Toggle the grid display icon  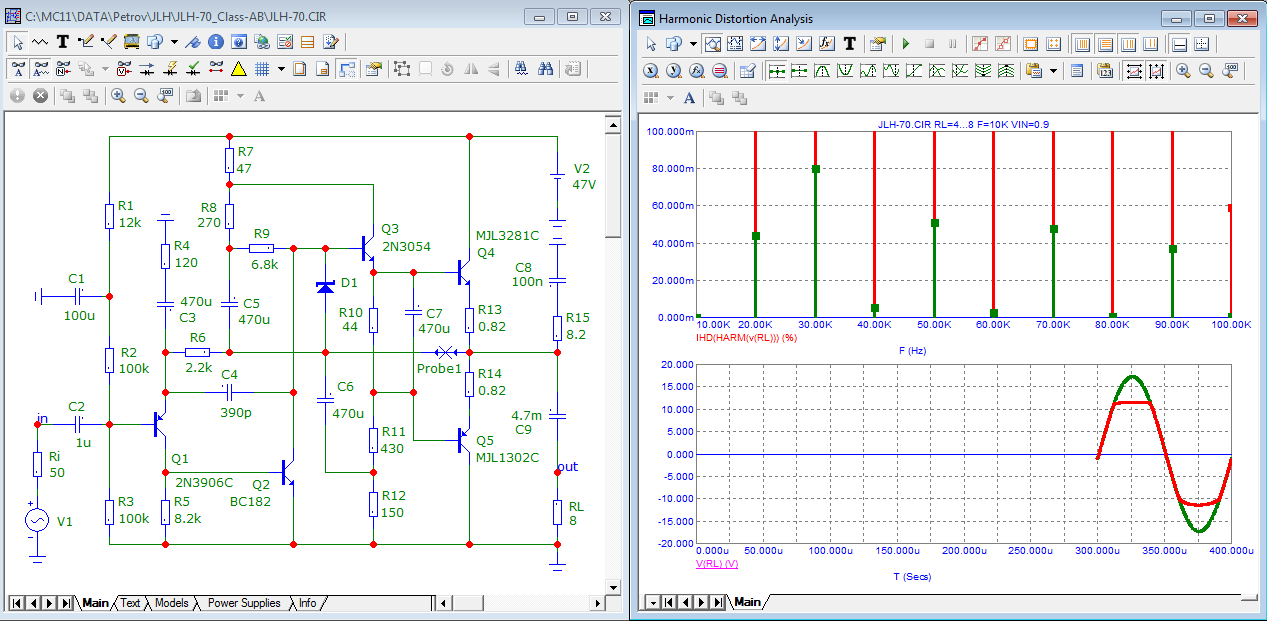pyautogui.click(x=262, y=69)
